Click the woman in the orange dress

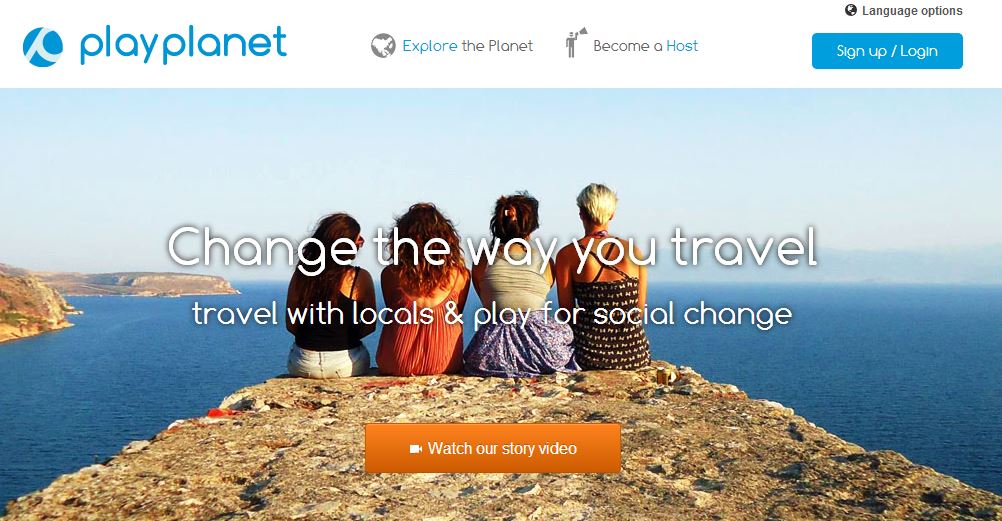(423, 289)
